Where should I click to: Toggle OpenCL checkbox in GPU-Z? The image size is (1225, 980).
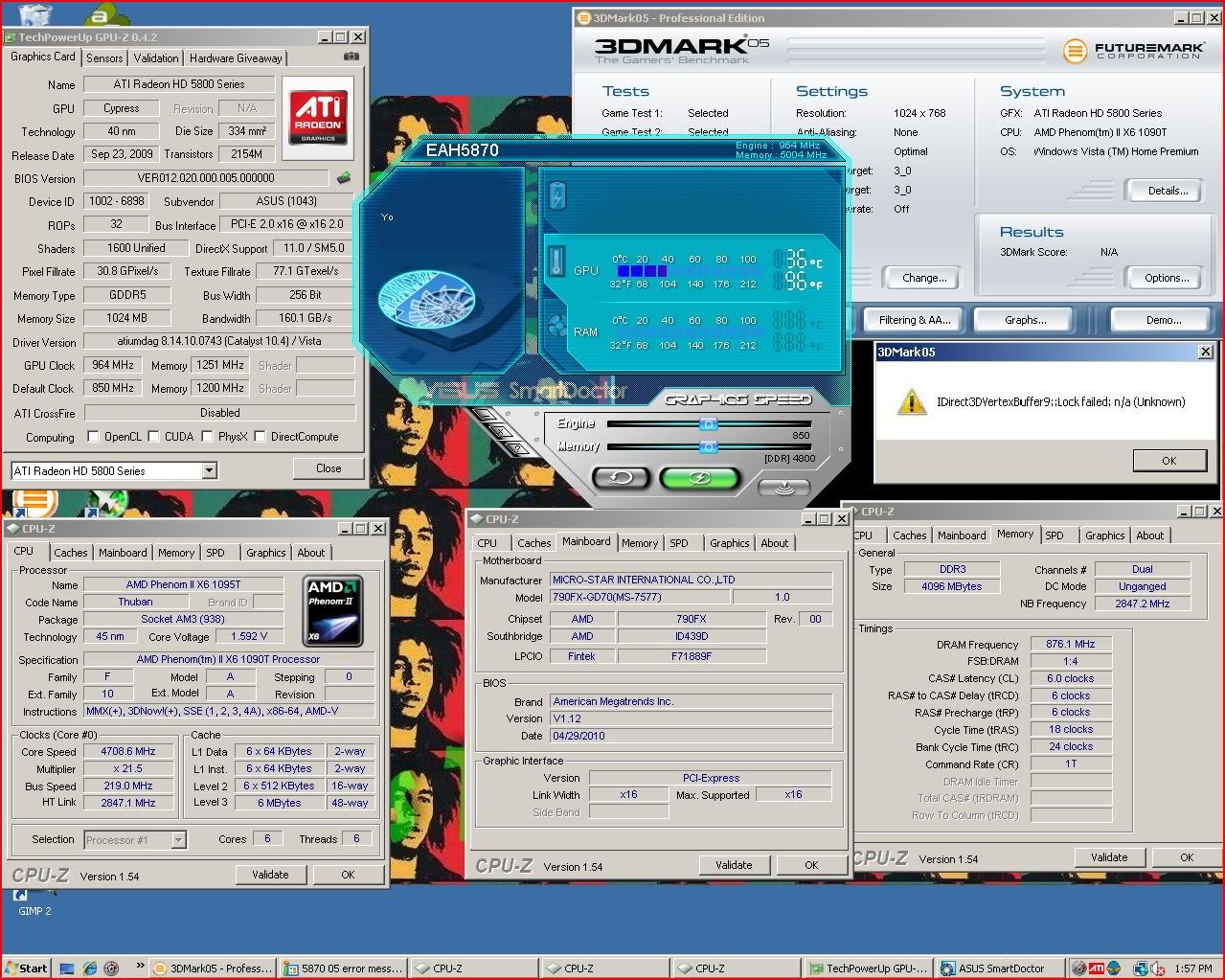(93, 437)
